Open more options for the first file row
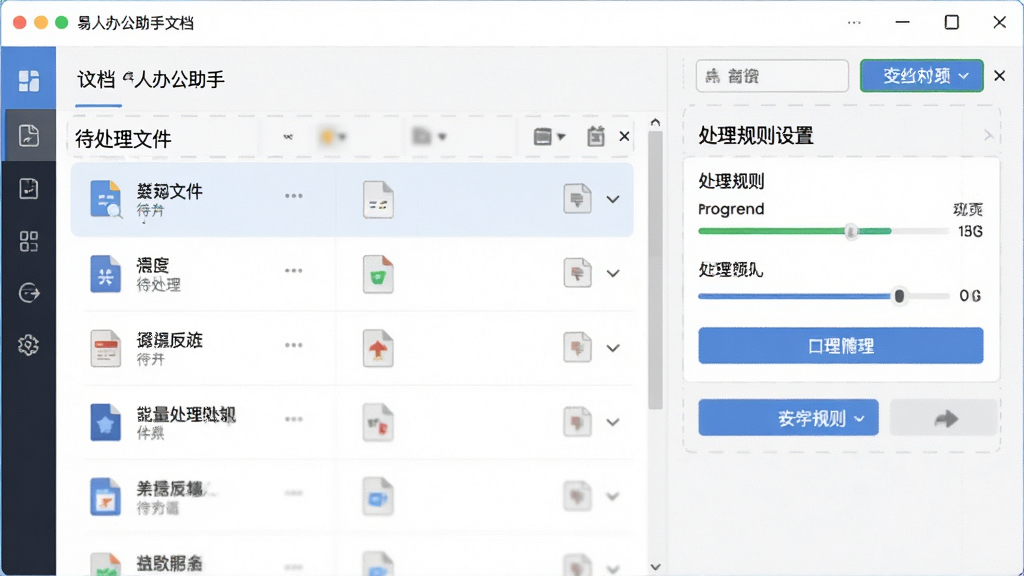The height and width of the screenshot is (576, 1024). 293,196
